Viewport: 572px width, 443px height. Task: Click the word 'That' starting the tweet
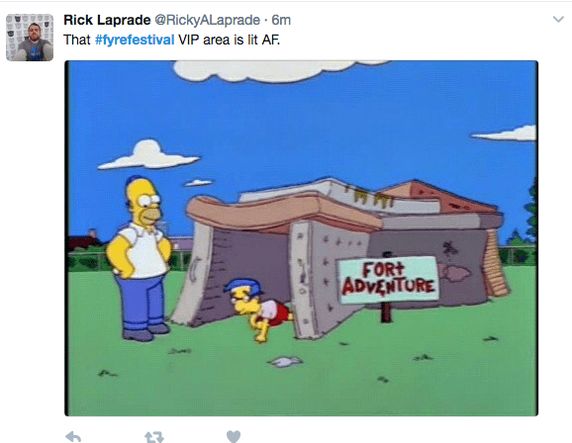tap(77, 40)
